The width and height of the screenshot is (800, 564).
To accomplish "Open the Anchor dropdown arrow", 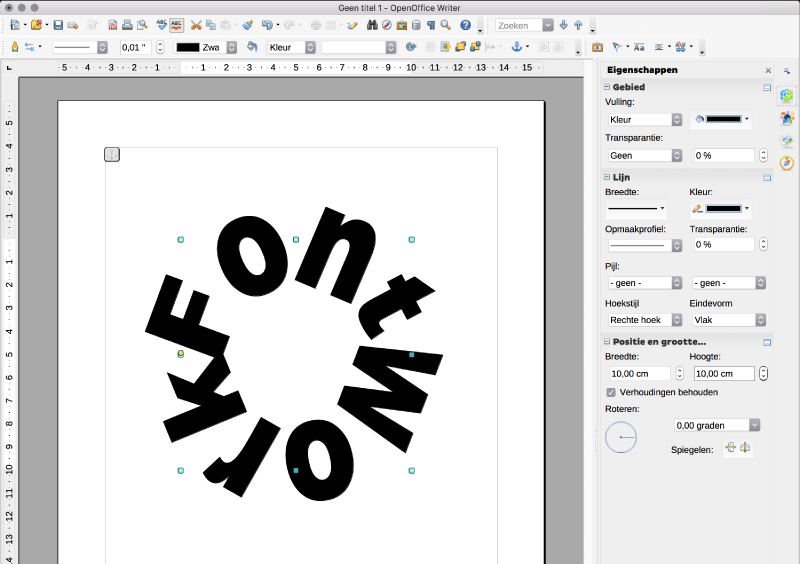I will 528,46.
